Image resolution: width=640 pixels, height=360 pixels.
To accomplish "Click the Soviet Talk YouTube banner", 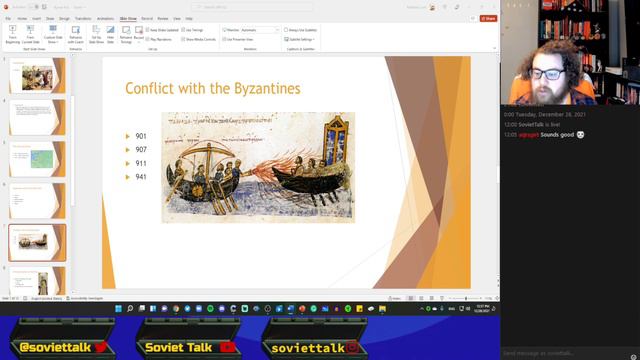I will point(189,347).
